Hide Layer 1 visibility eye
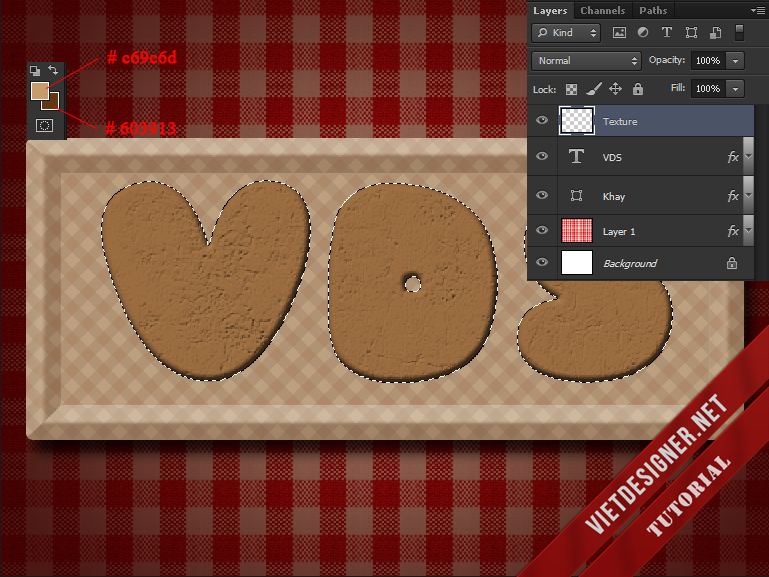 [542, 230]
